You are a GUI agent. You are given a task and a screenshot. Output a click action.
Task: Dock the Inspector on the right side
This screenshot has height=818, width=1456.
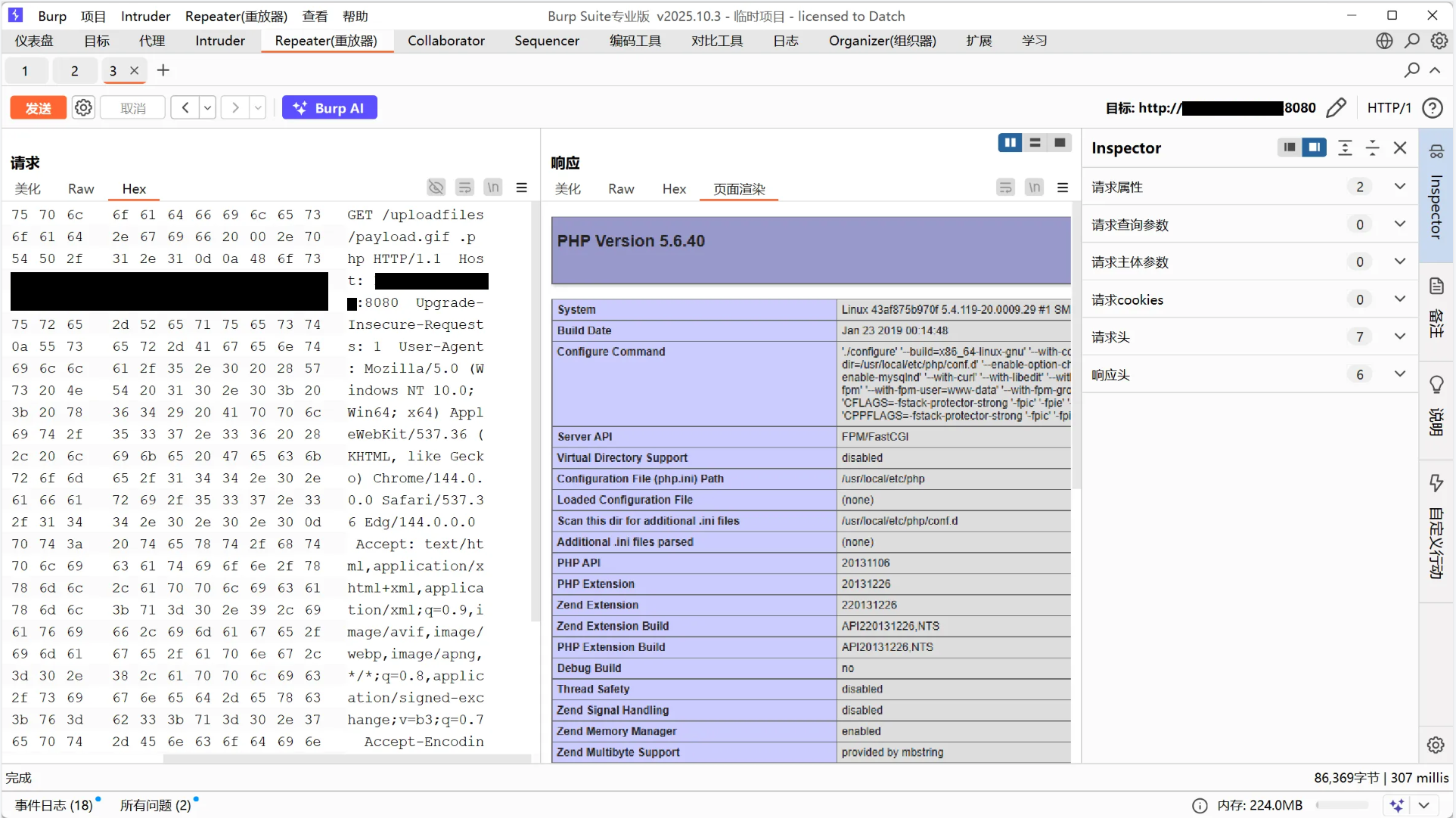coord(1315,147)
